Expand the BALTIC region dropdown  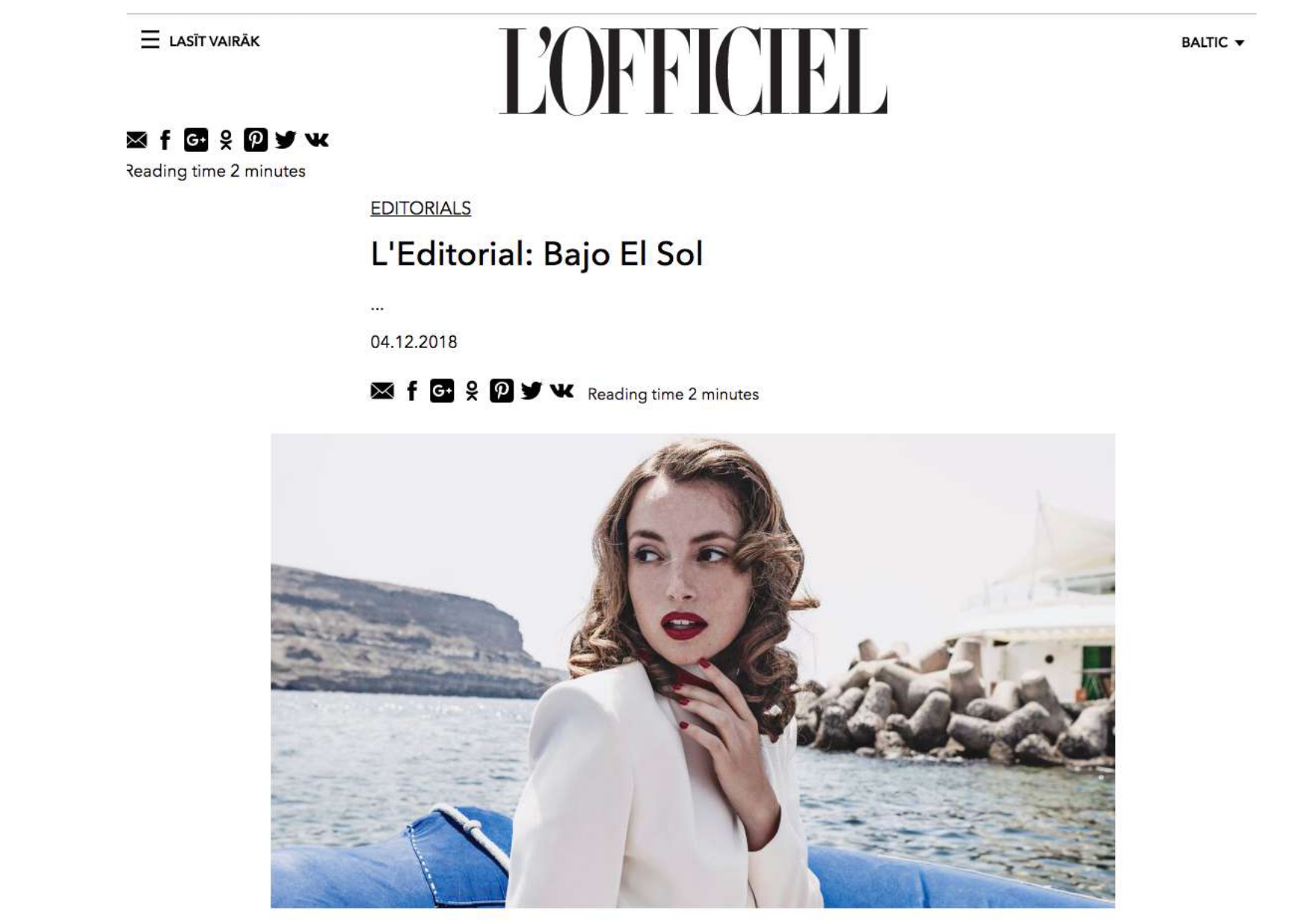tap(1213, 42)
